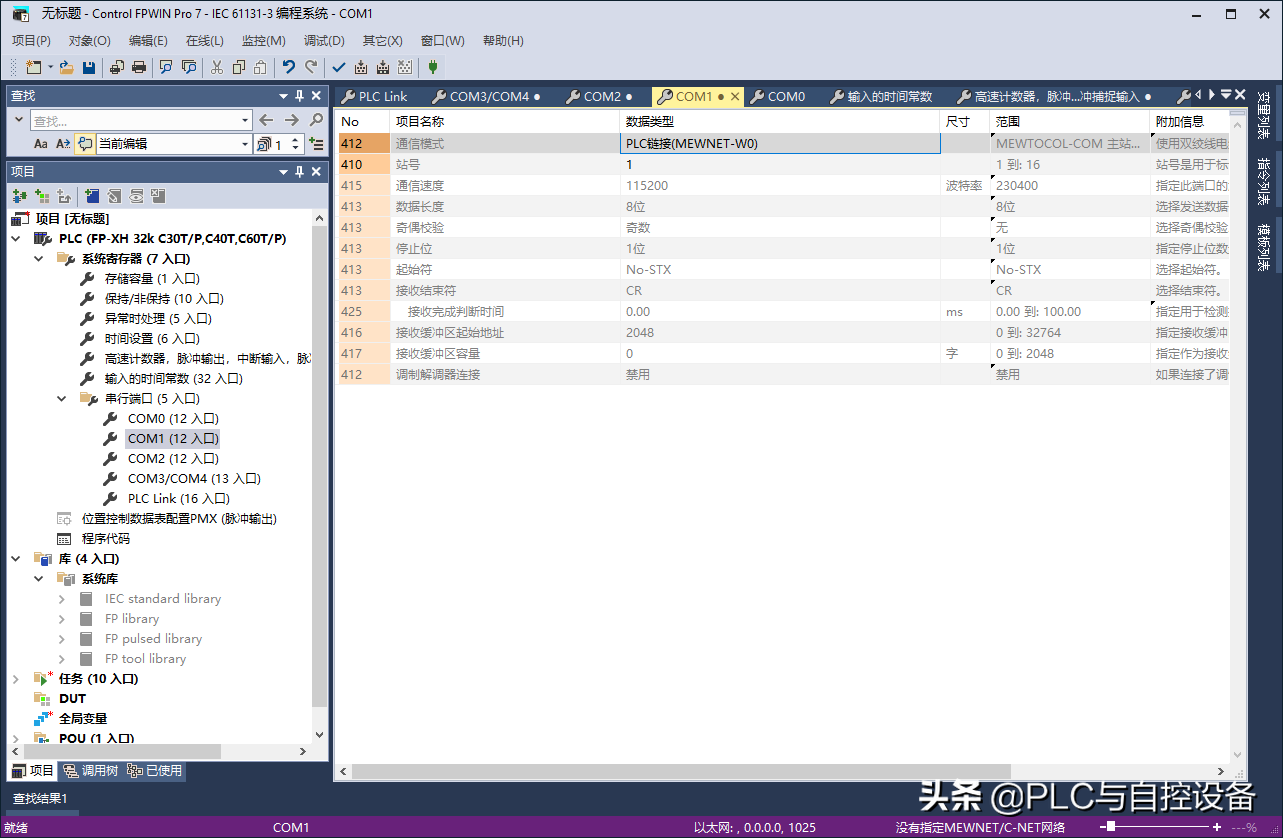1283x838 pixels.
Task: Click the Open project folder icon
Action: (x=66, y=67)
